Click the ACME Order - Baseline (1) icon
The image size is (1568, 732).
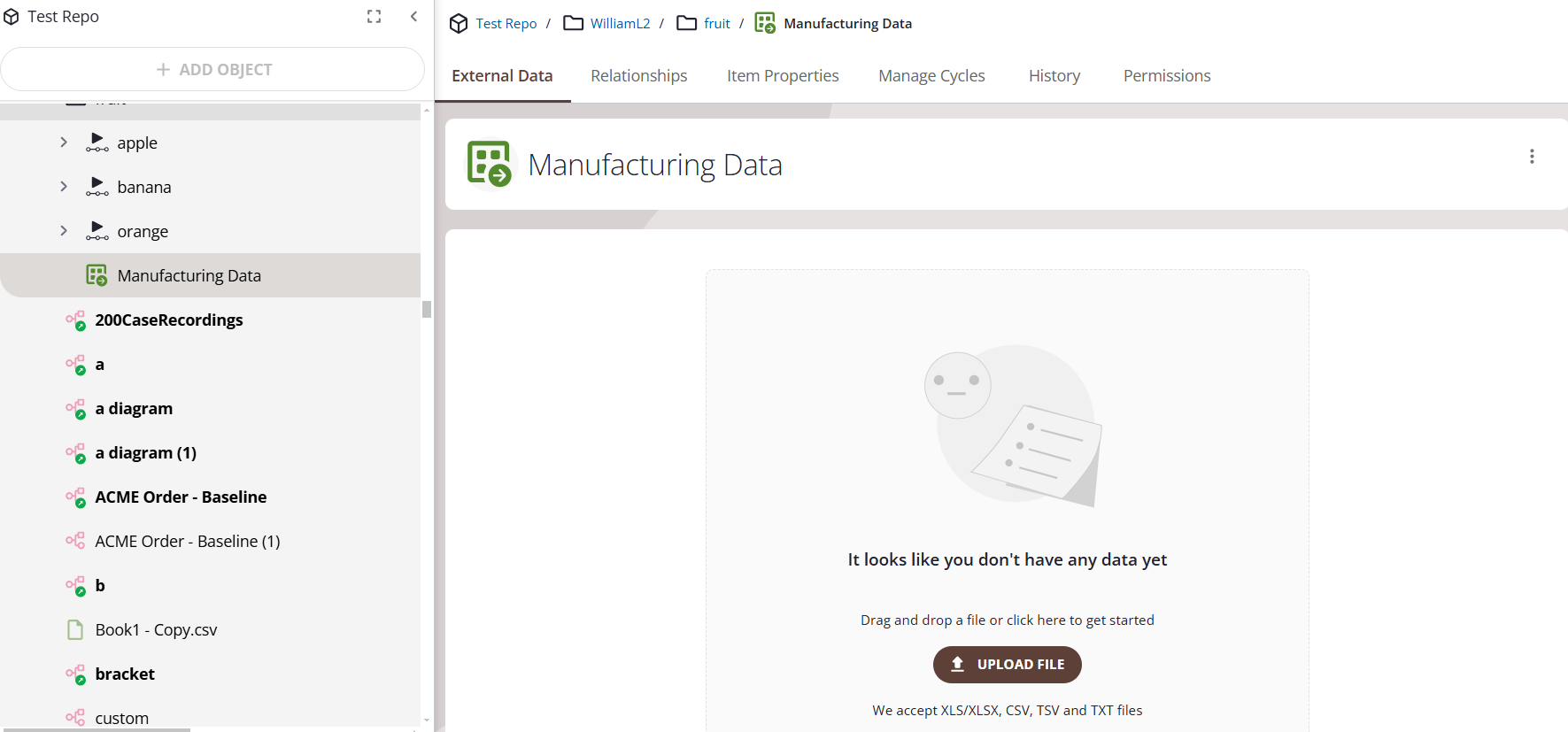[75, 541]
